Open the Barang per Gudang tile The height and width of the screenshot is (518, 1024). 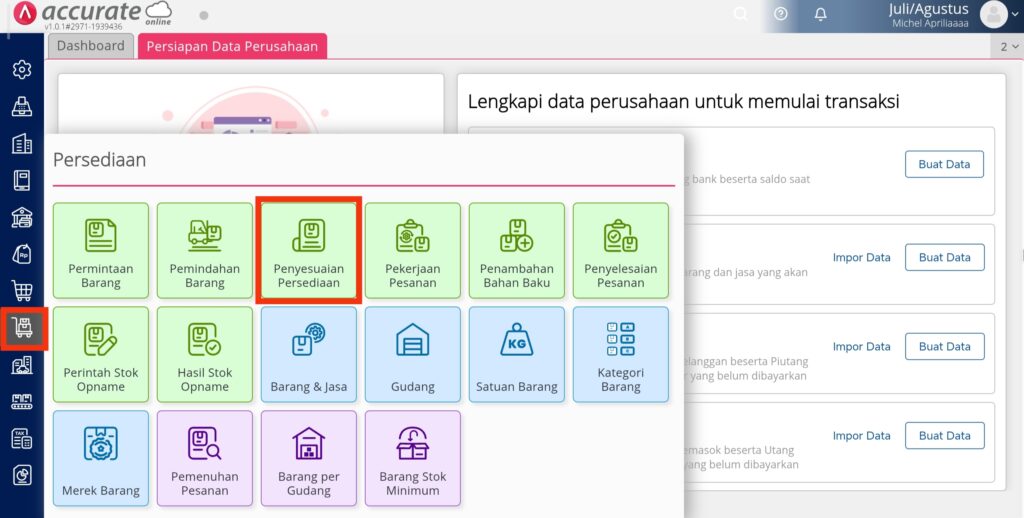coord(309,458)
